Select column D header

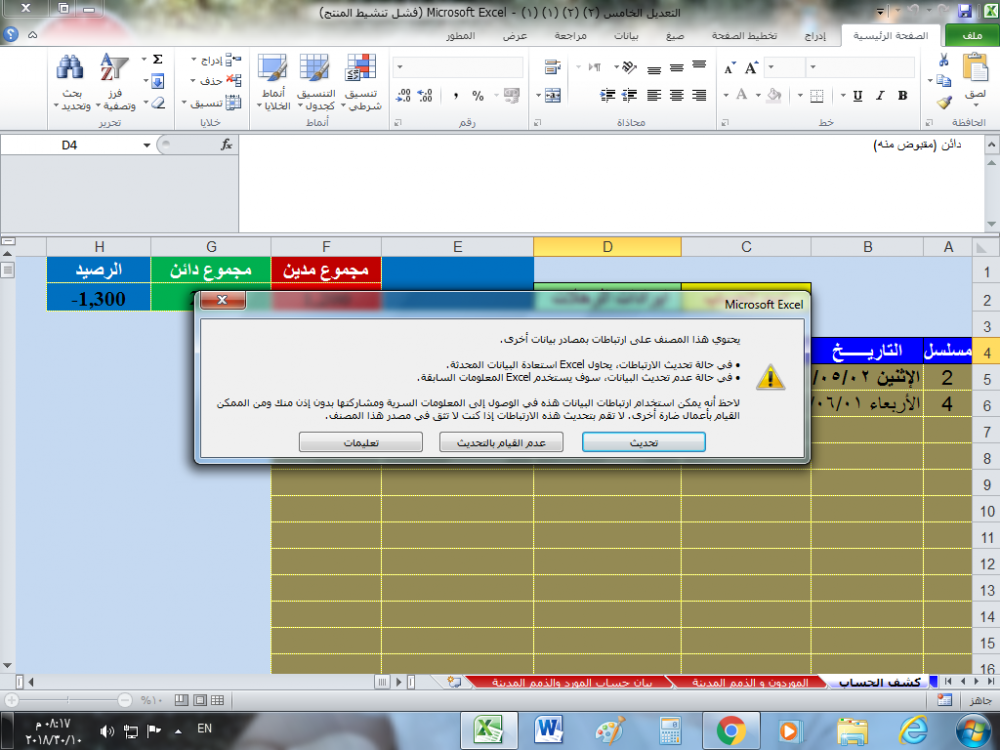(607, 247)
